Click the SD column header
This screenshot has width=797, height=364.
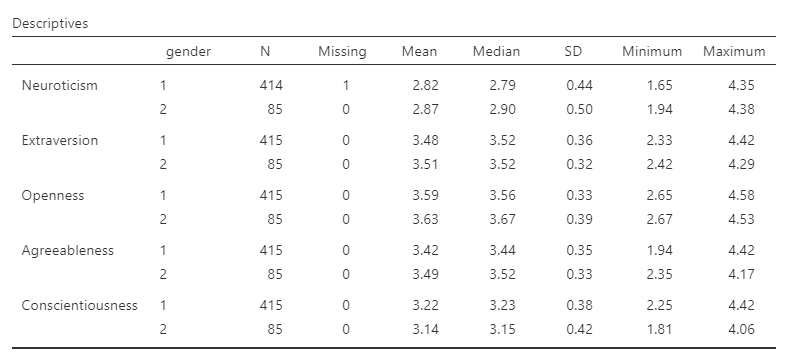pyautogui.click(x=573, y=51)
